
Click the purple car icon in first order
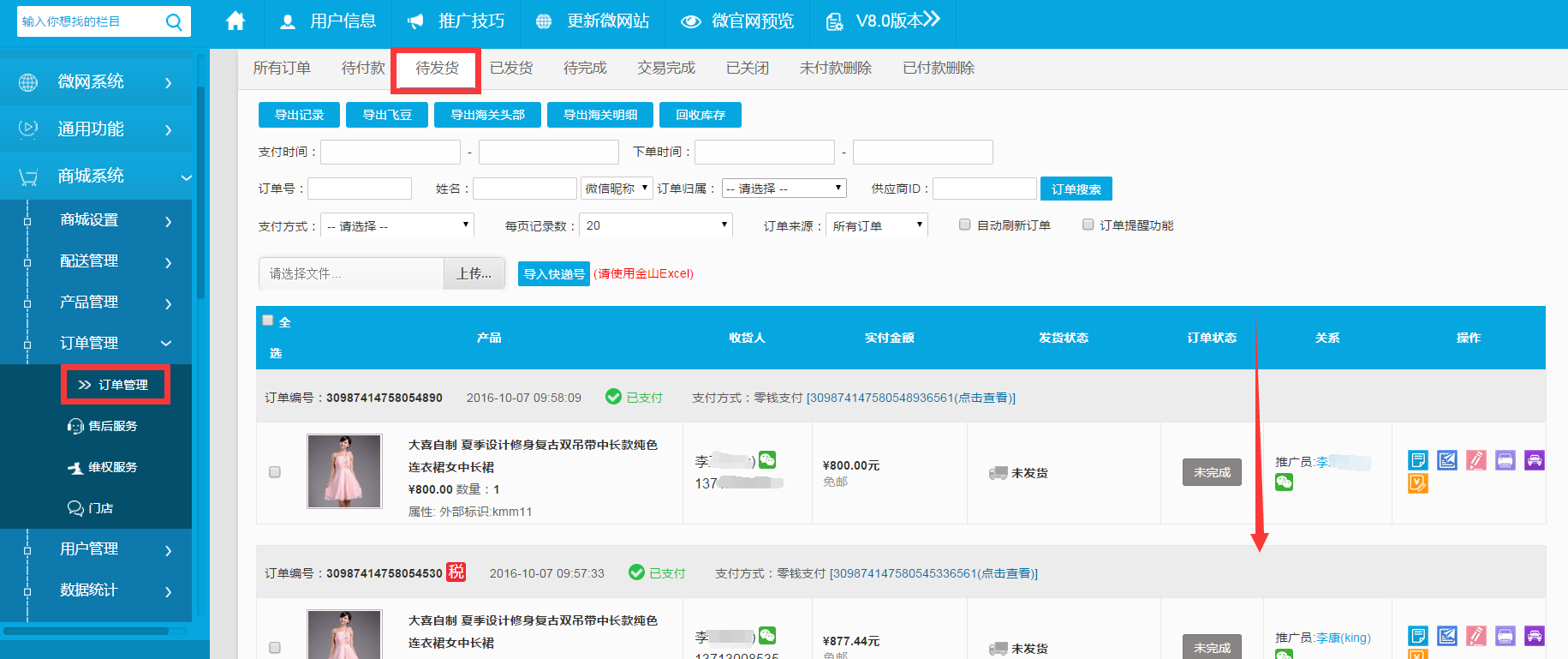click(x=1534, y=461)
